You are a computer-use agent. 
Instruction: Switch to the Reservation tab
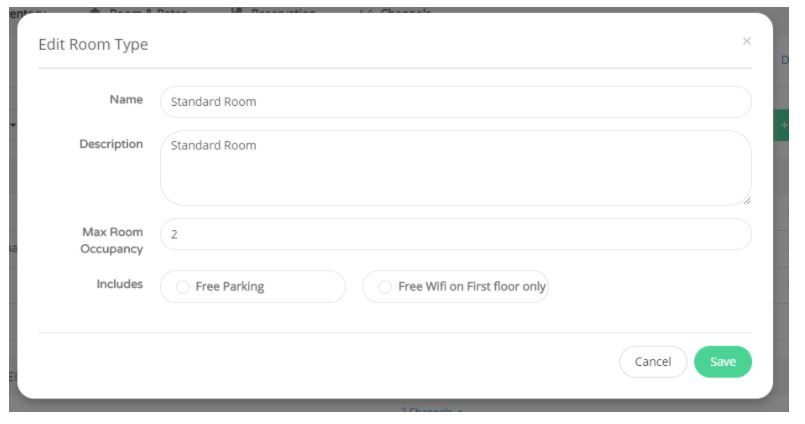tap(283, 10)
